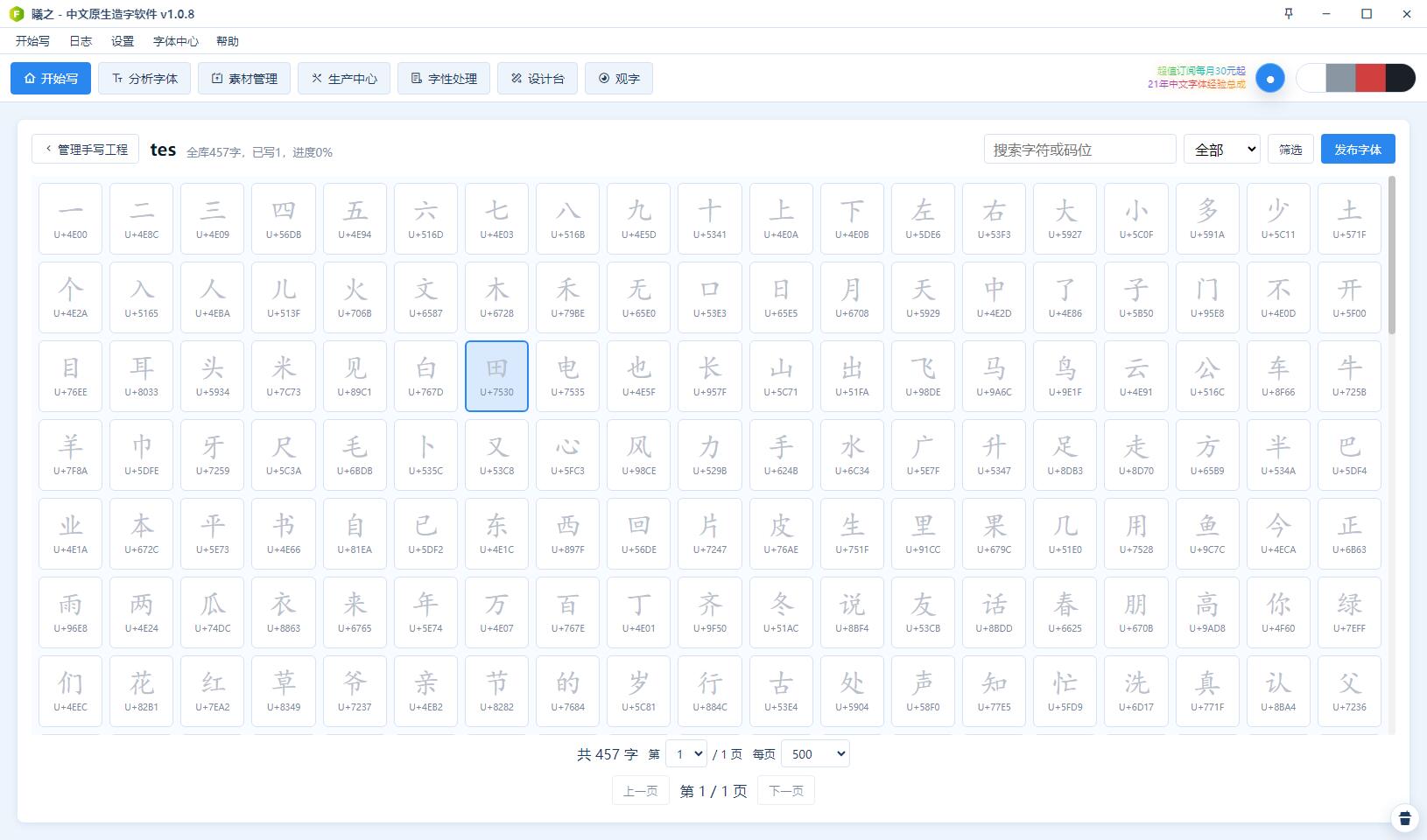Open the 设置 menu
This screenshot has height=840, width=1427.
point(123,41)
